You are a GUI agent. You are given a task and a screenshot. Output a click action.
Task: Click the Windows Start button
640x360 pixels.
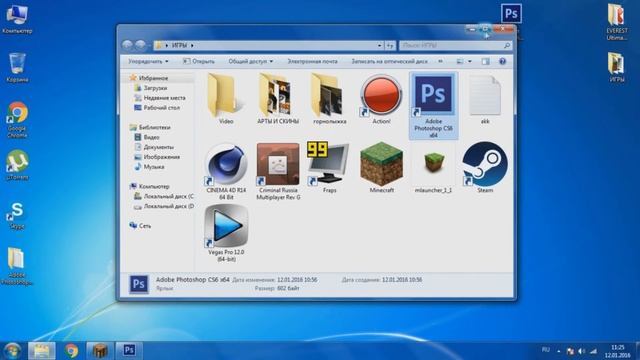[x=12, y=351]
